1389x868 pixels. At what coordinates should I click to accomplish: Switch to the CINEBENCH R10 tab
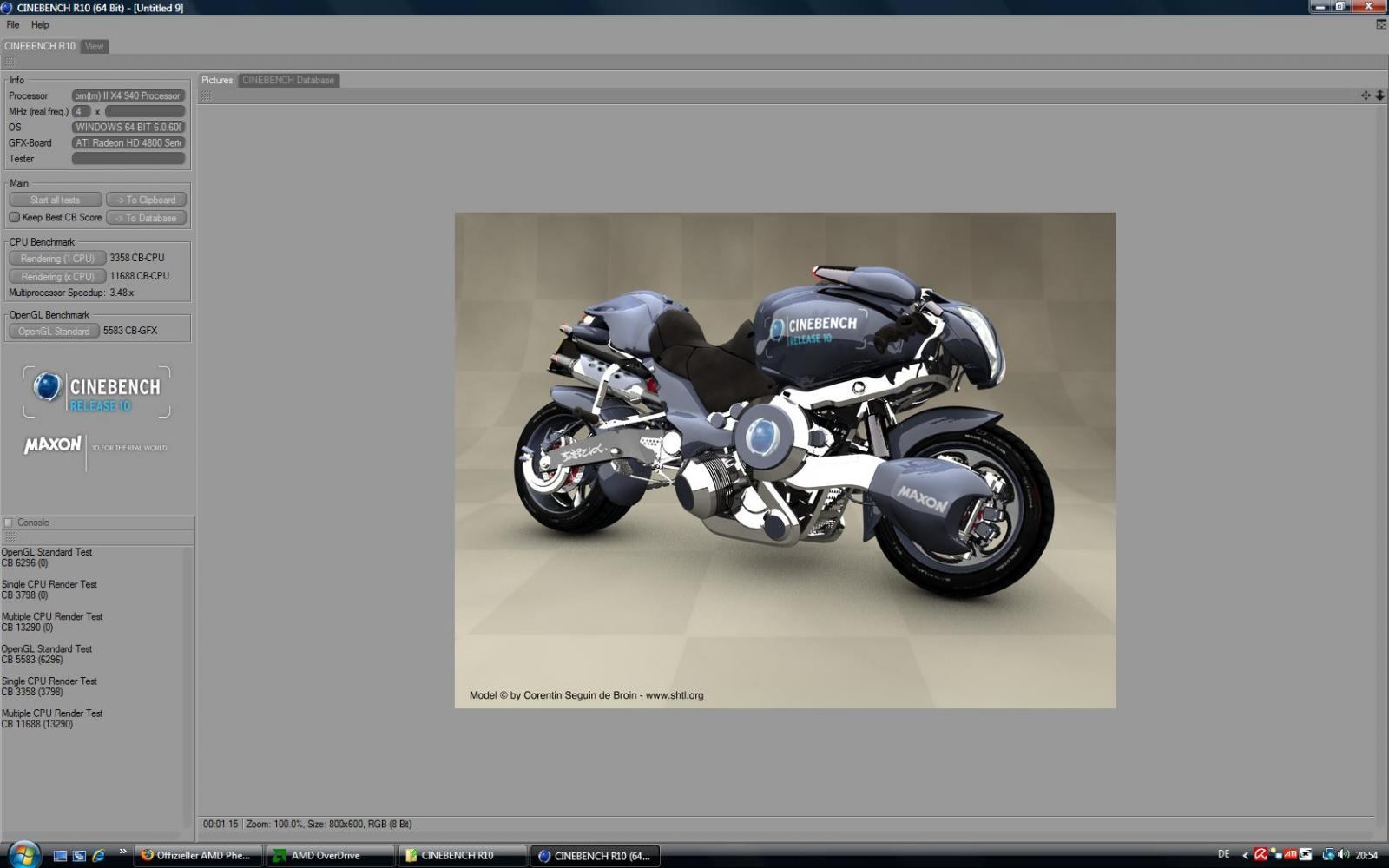point(40,46)
